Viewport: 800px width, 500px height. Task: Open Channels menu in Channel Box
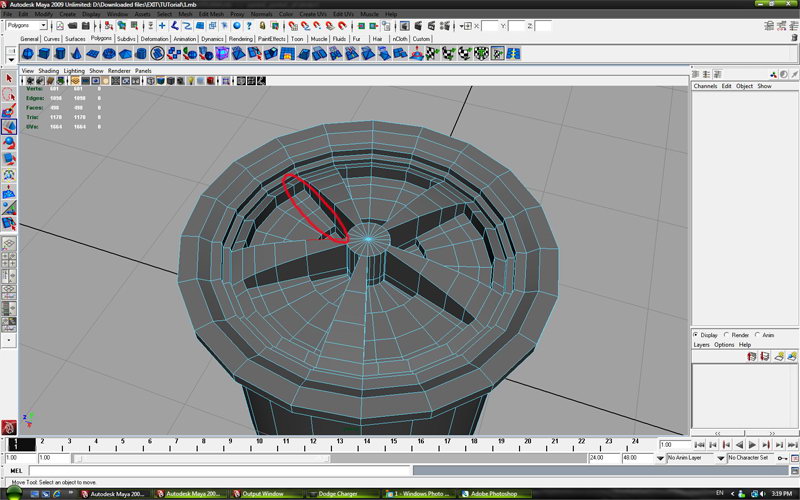tap(705, 86)
